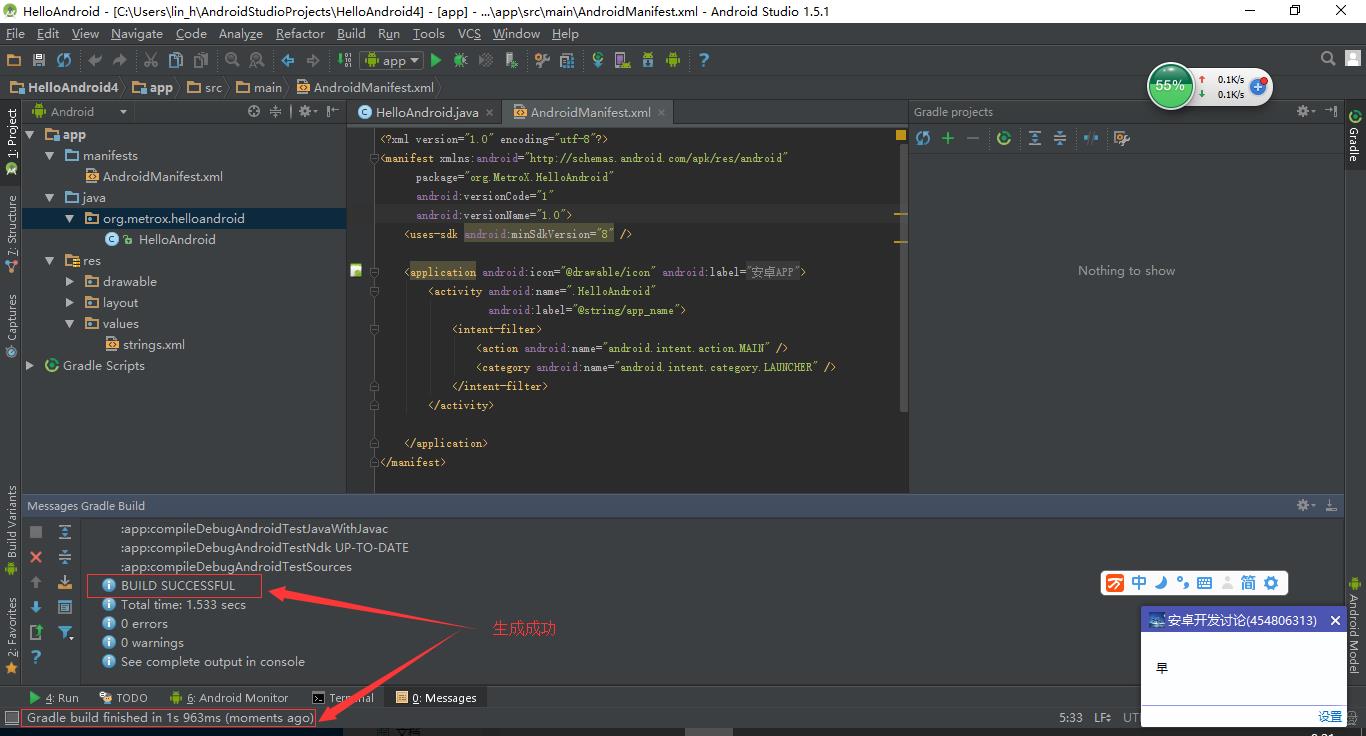1366x736 pixels.
Task: Click the Make Project icon
Action: click(x=345, y=60)
